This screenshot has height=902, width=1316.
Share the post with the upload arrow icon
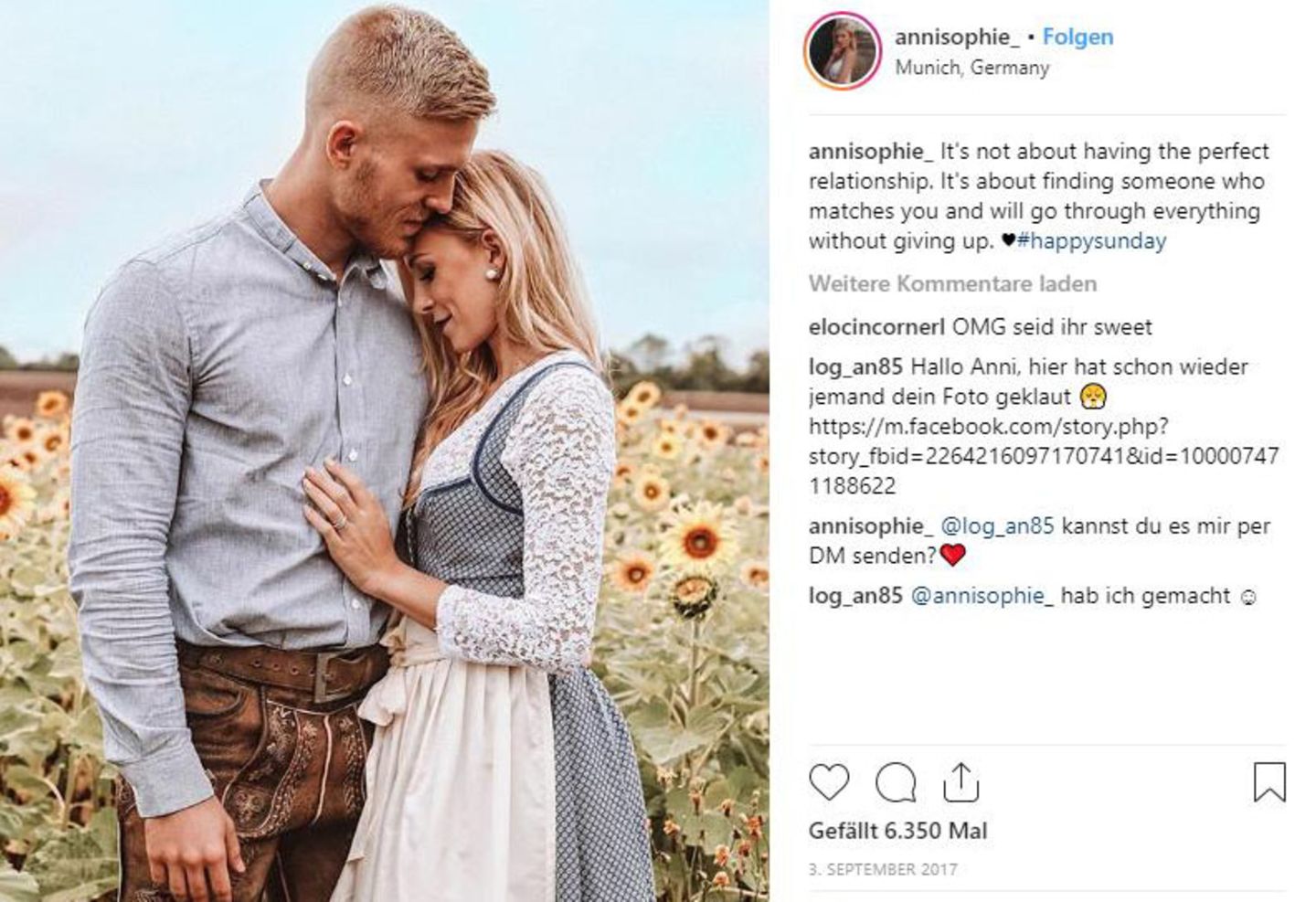[960, 782]
